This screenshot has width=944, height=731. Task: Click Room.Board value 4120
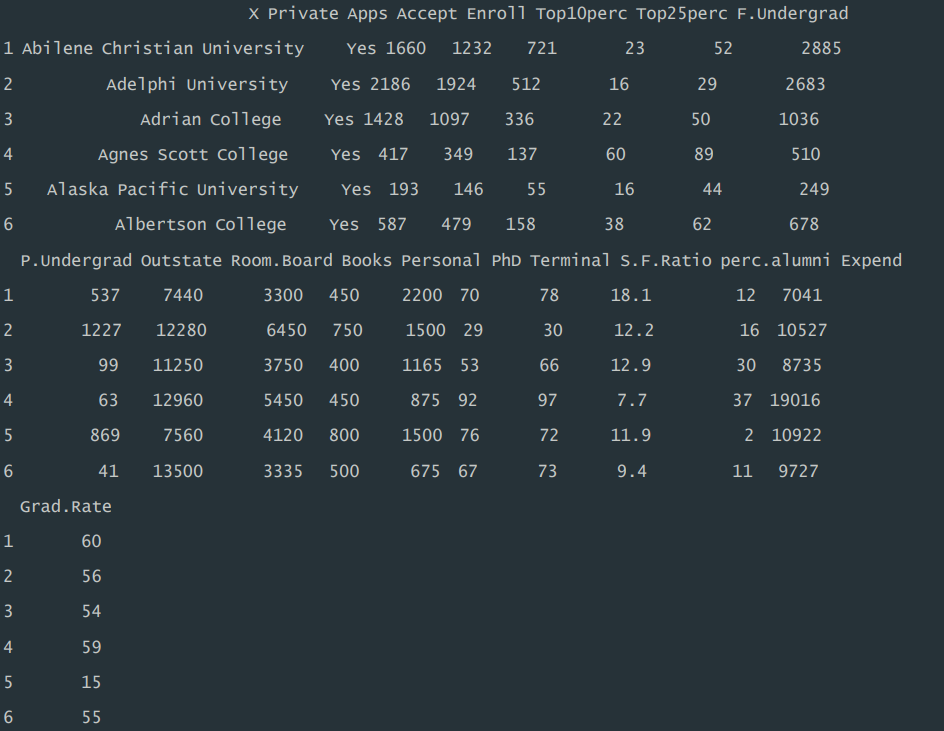click(283, 435)
